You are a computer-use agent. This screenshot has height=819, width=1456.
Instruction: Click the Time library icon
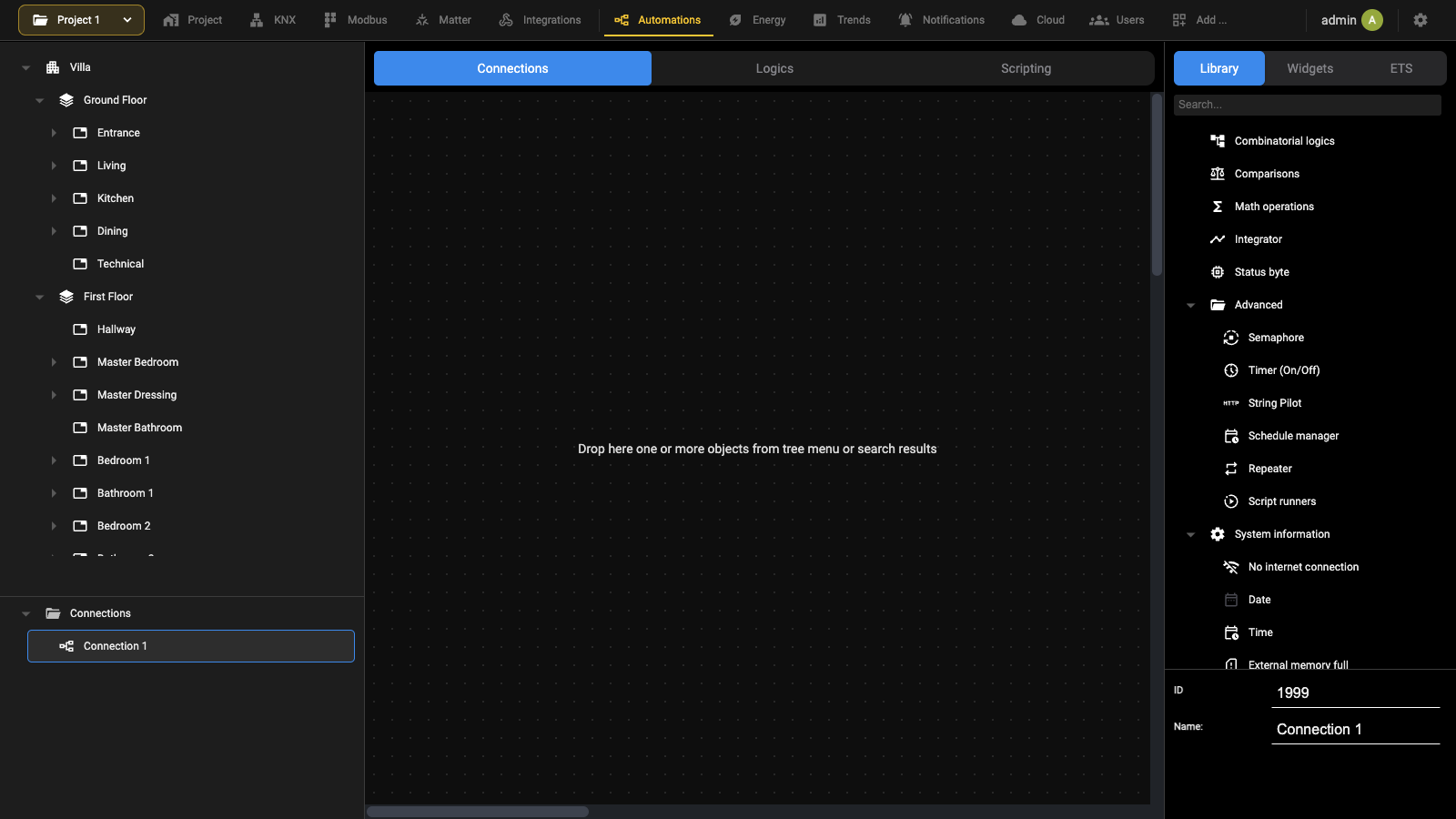[1231, 632]
